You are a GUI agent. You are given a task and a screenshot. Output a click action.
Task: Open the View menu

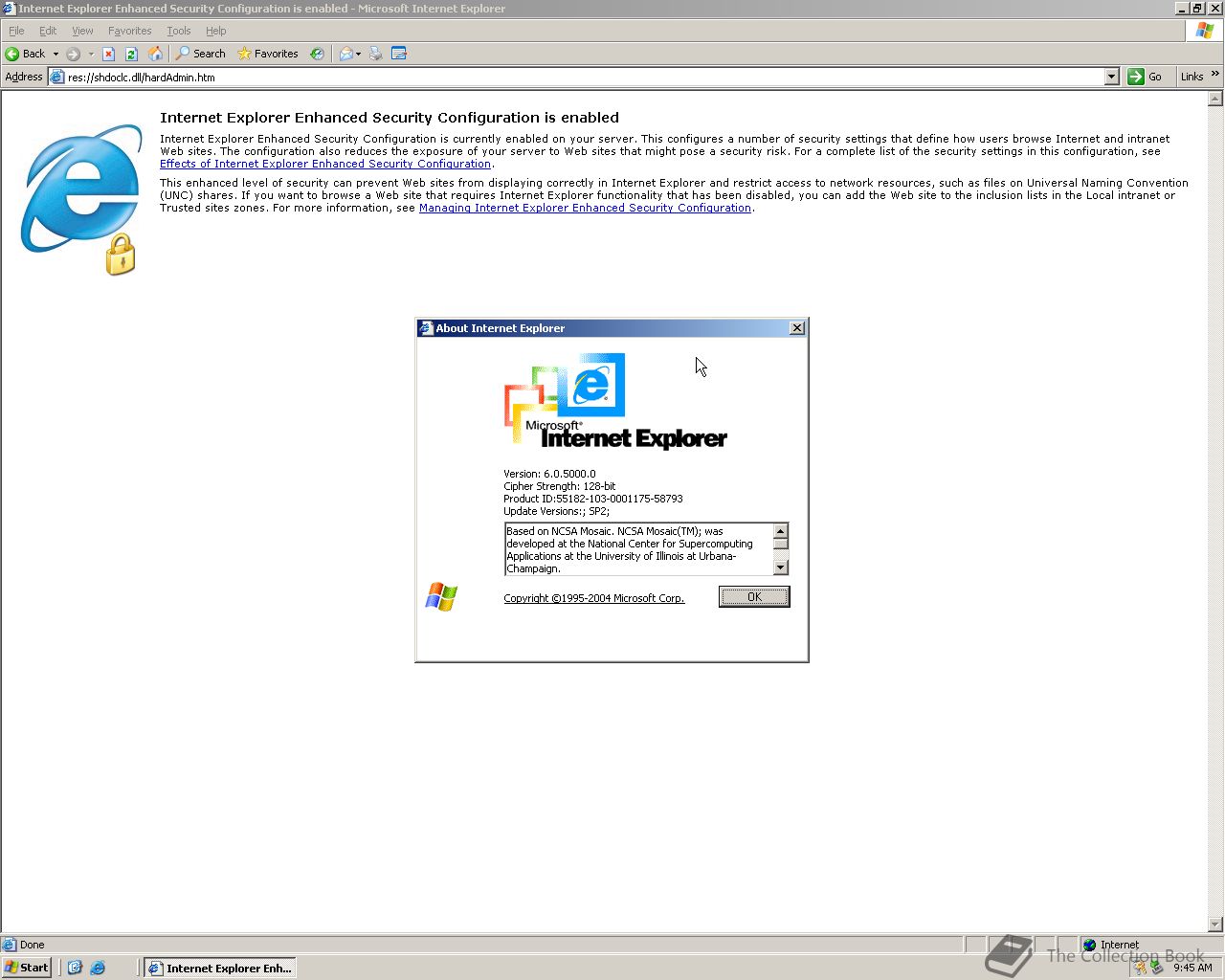tap(82, 31)
